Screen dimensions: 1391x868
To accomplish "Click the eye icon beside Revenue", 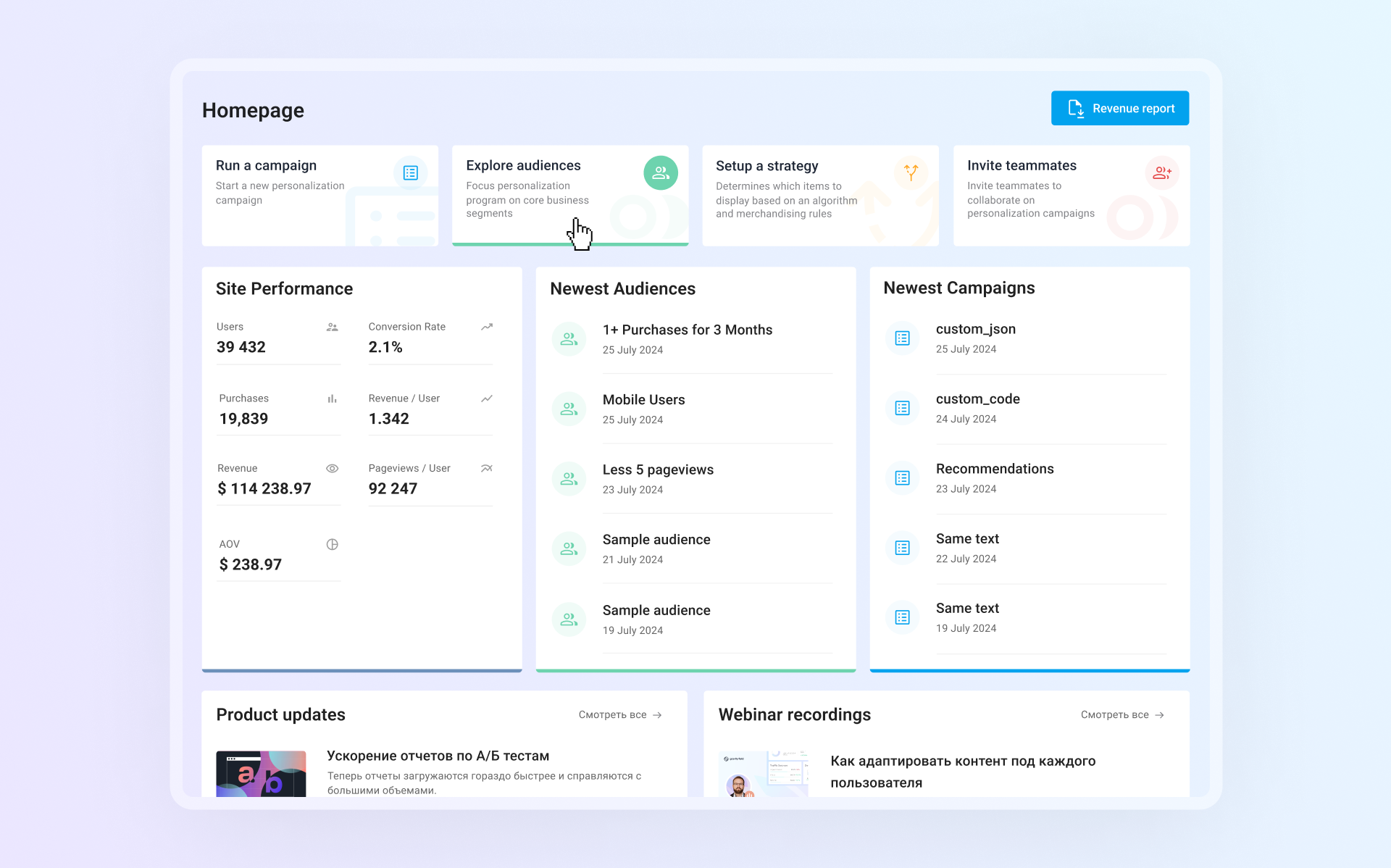I will (x=332, y=468).
